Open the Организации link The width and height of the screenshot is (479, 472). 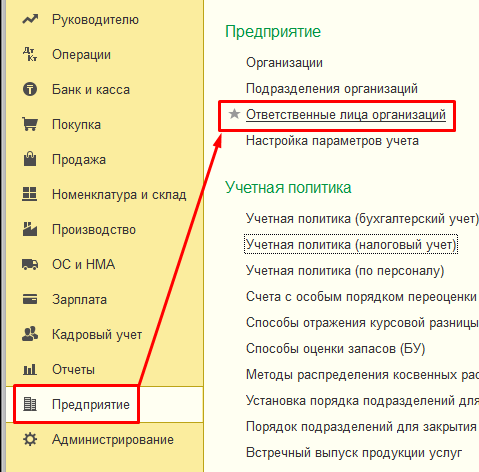pyautogui.click(x=284, y=63)
